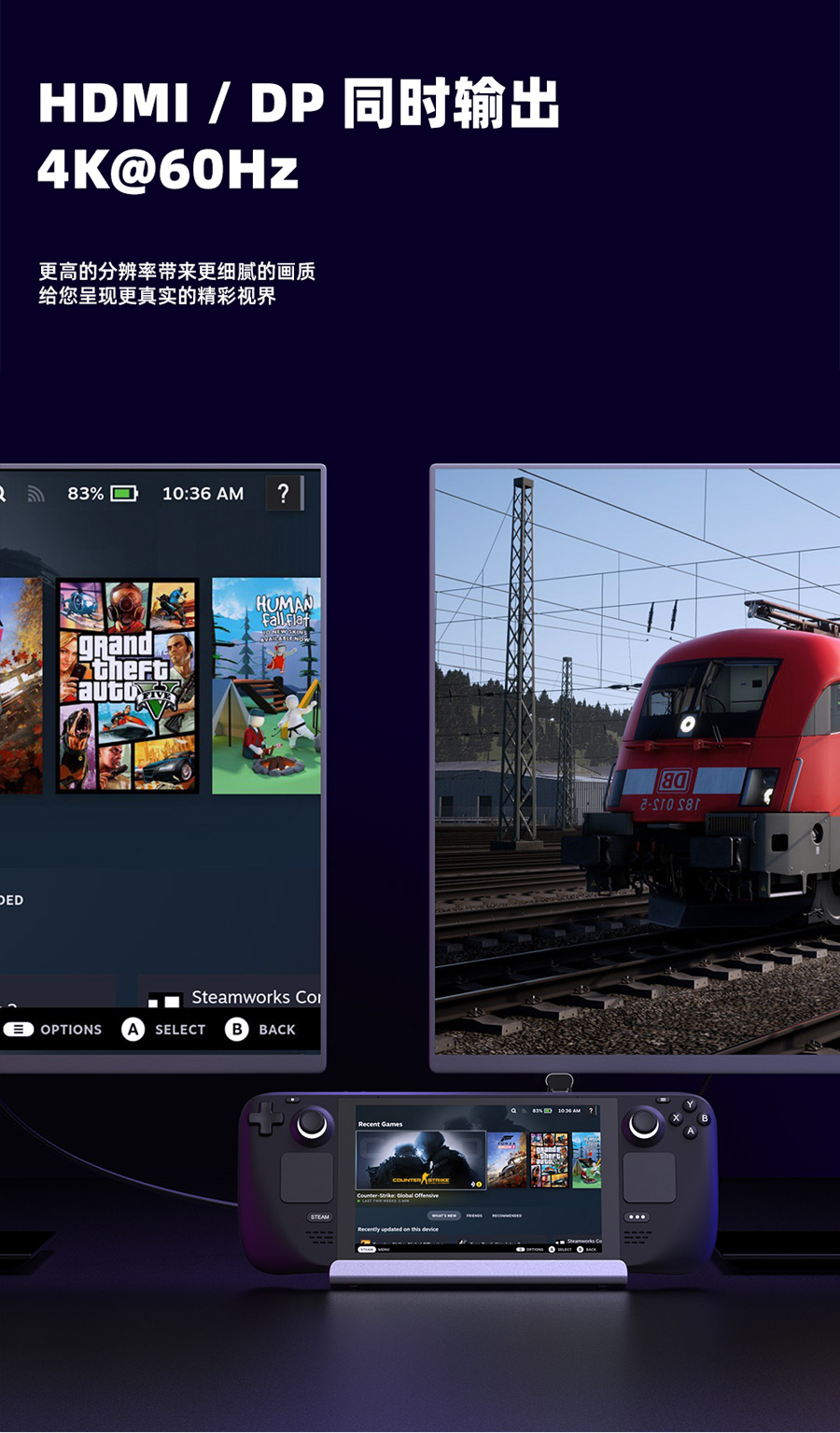This screenshot has width=840, height=1433.
Task: Click the right trackpad on the Steam Deck
Action: pyautogui.click(x=650, y=1177)
